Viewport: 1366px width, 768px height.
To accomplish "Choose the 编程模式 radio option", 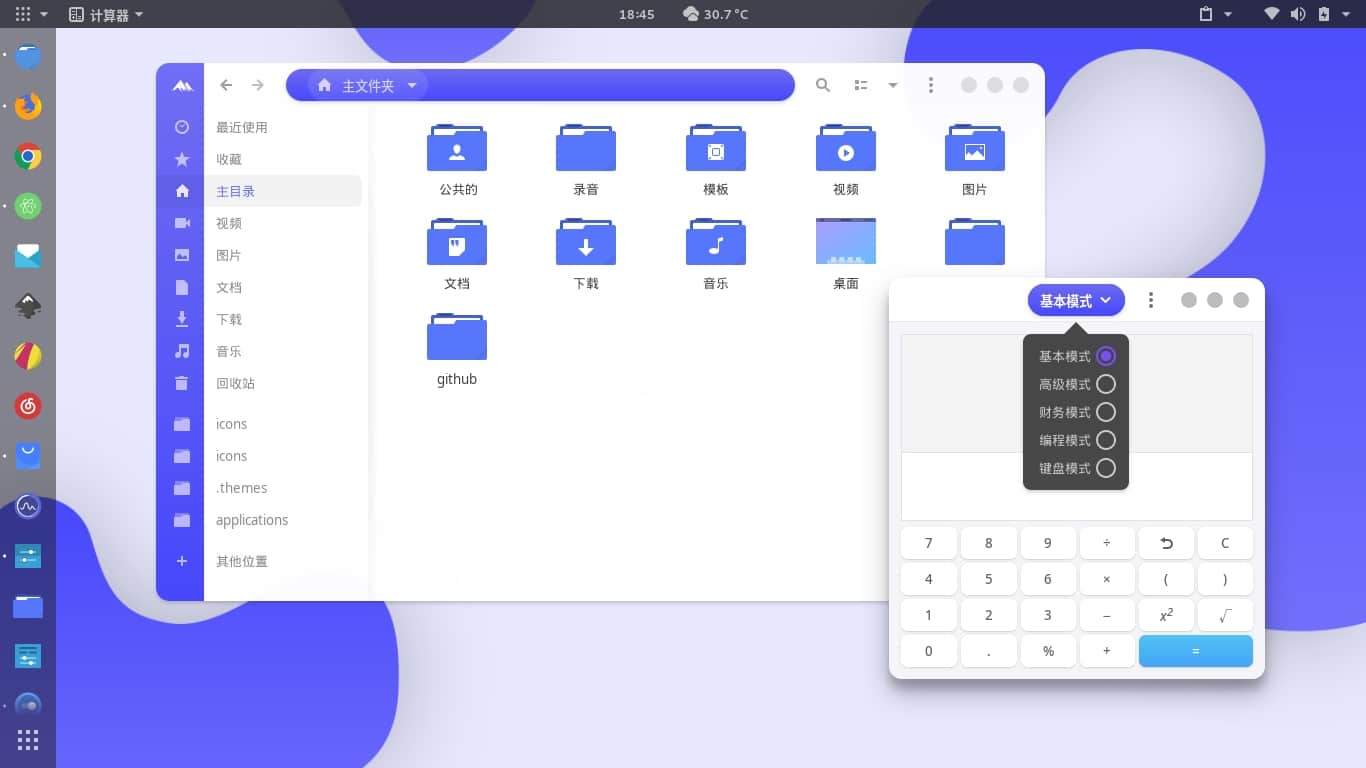I will pos(1105,440).
